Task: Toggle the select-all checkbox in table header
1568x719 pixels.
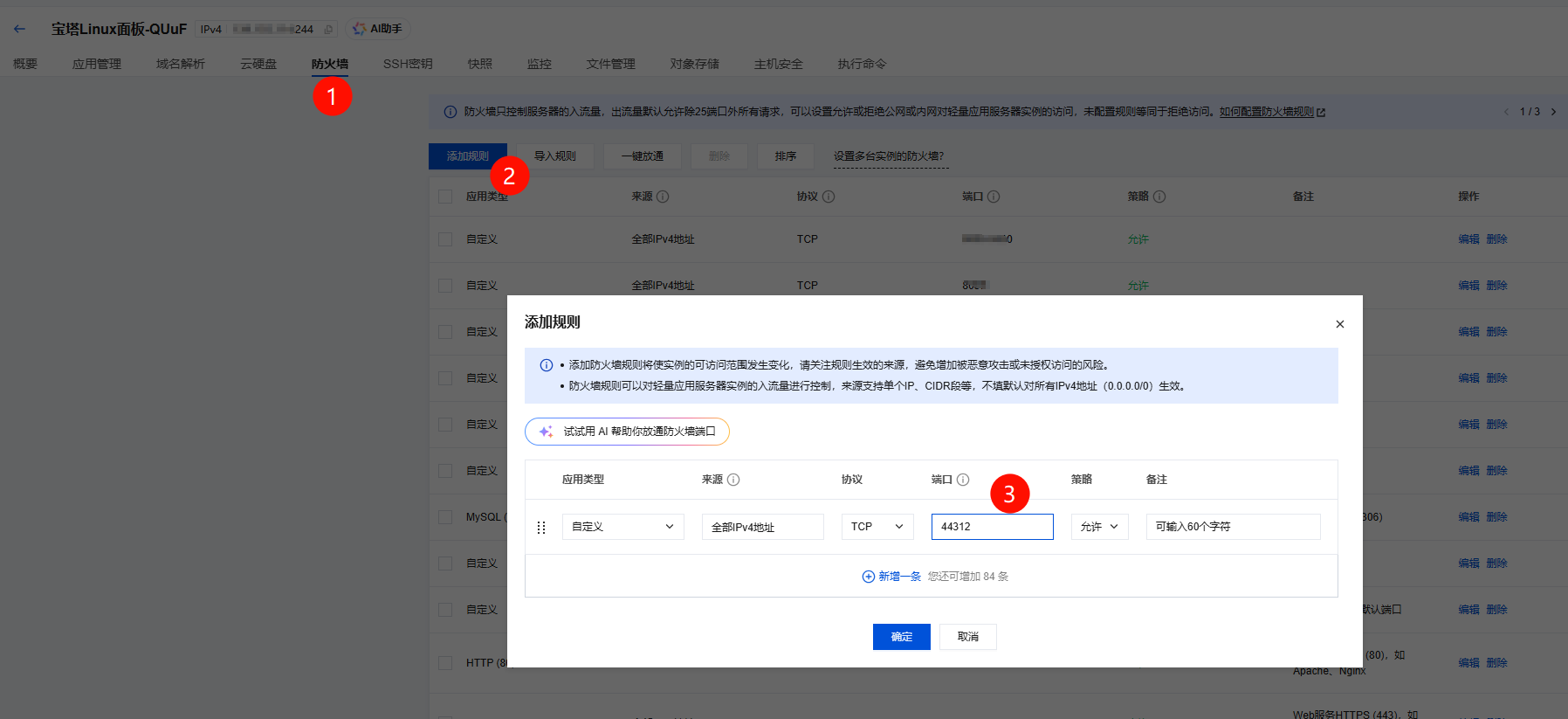Action: [x=445, y=197]
